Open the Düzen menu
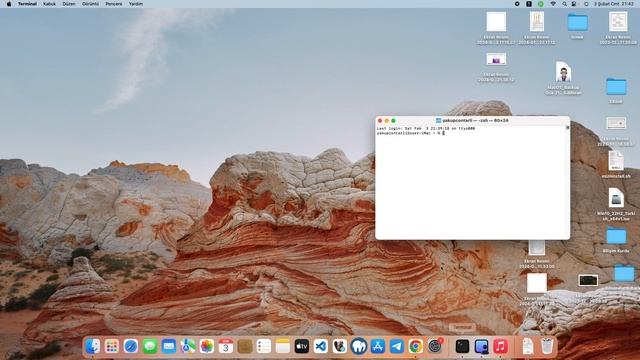The image size is (640, 360). [x=69, y=4]
